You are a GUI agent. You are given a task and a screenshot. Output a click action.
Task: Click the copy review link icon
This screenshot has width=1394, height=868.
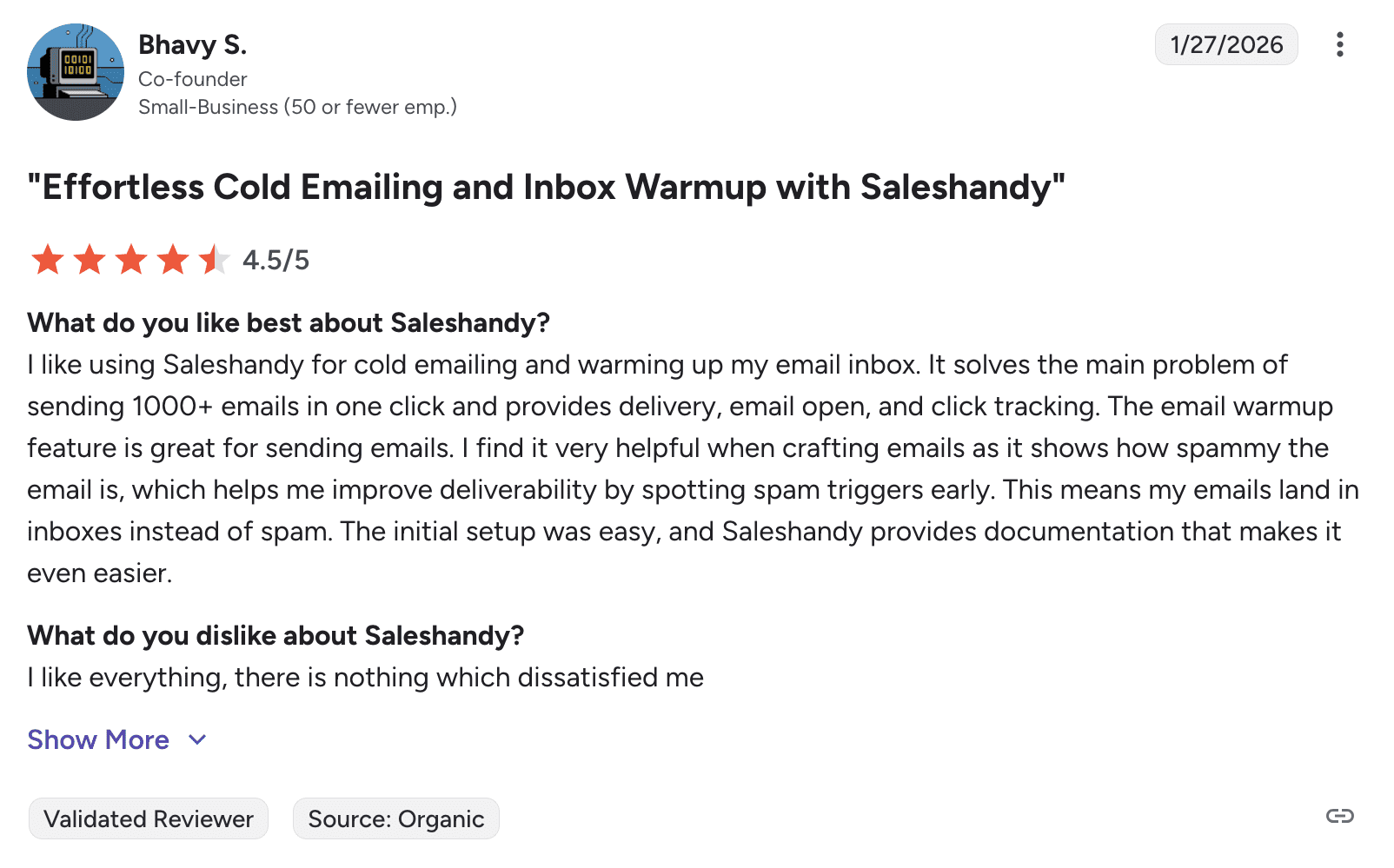(x=1339, y=816)
